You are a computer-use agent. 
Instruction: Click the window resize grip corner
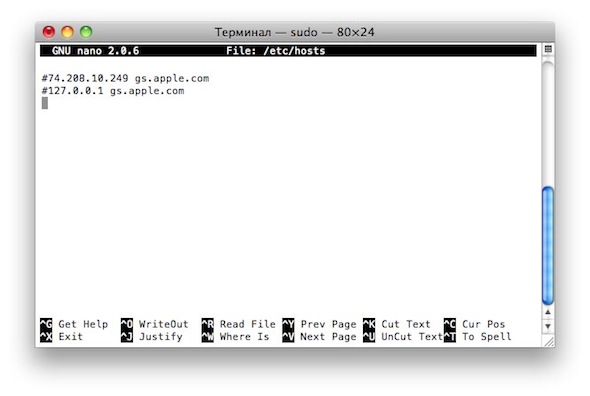pos(549,341)
